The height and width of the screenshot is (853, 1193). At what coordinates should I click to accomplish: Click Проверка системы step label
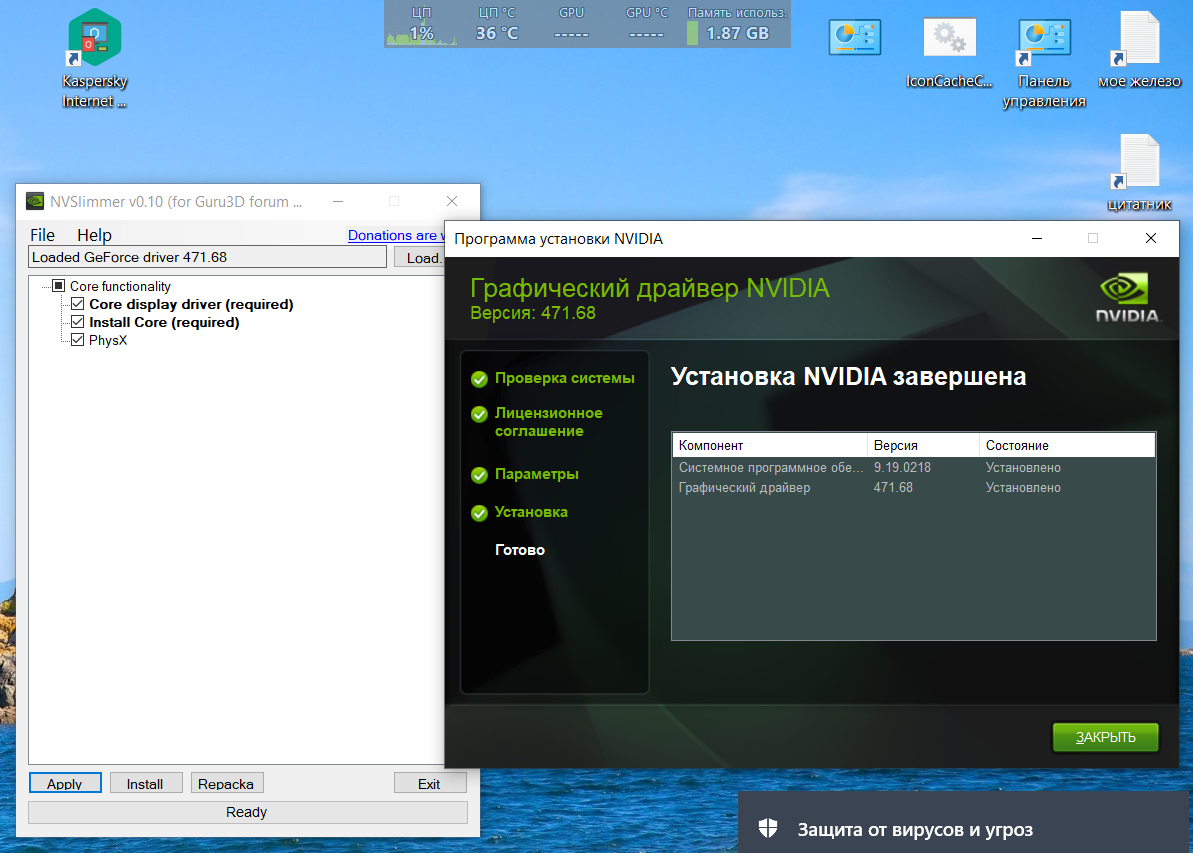(x=565, y=378)
